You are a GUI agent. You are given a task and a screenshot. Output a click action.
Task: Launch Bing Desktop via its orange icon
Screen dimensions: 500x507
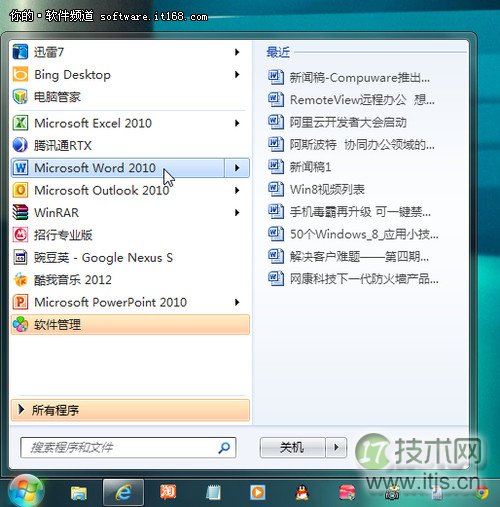tap(20, 74)
